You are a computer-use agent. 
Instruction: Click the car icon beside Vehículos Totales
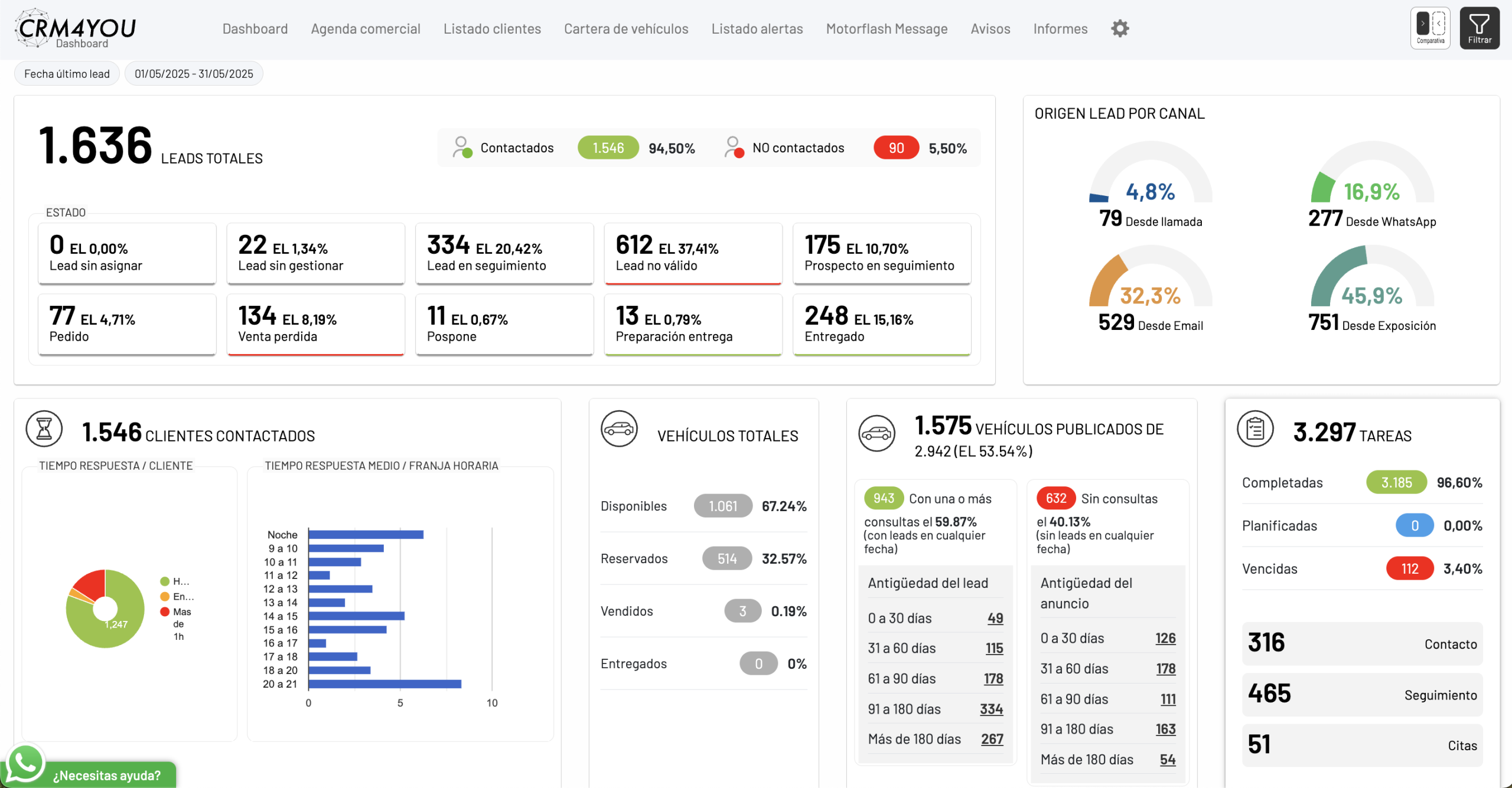point(619,429)
